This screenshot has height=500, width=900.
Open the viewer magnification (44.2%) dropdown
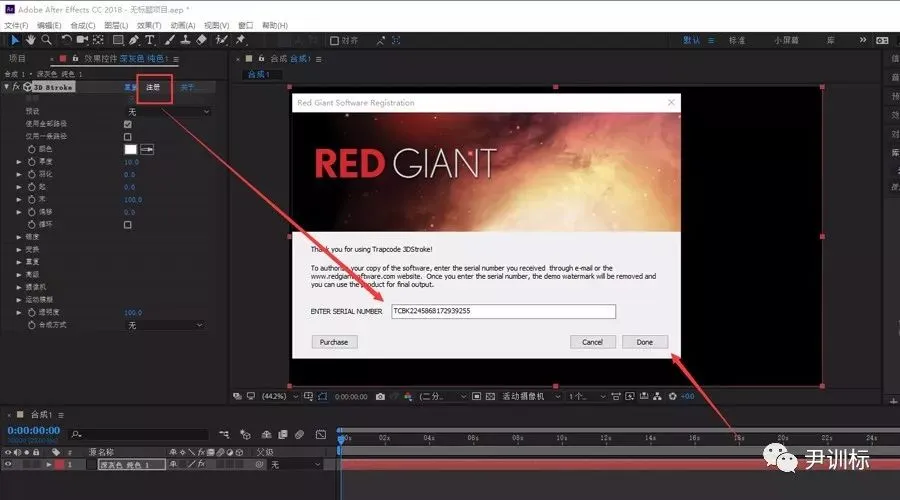click(x=280, y=397)
